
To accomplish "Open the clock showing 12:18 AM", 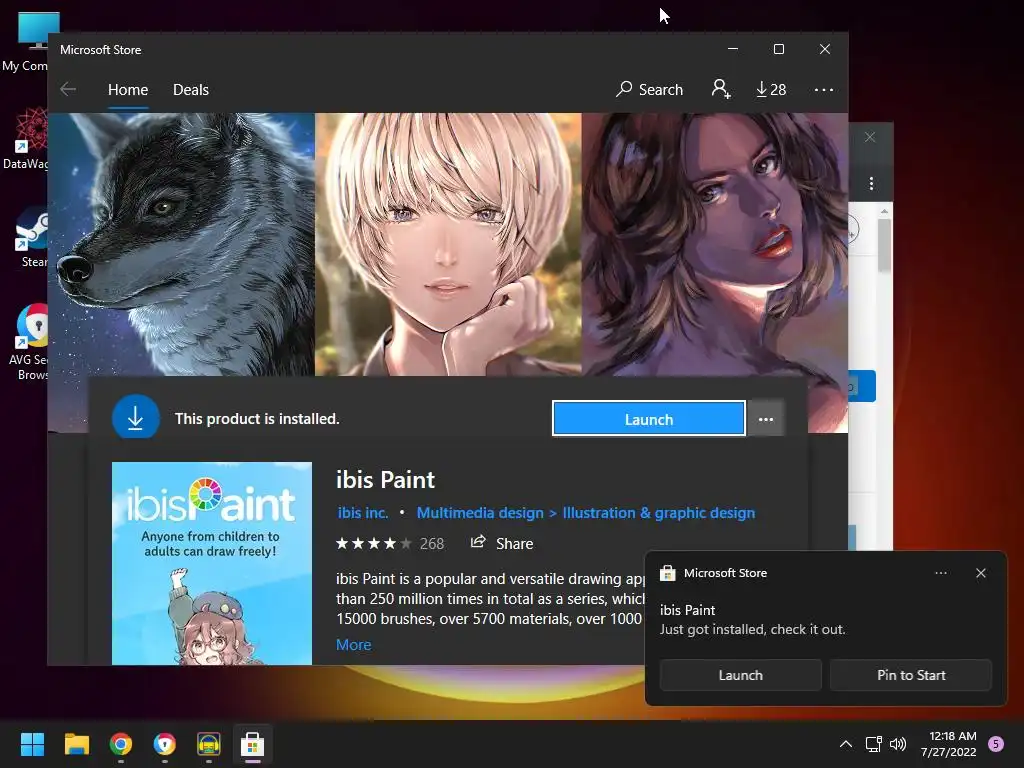I will coord(949,744).
